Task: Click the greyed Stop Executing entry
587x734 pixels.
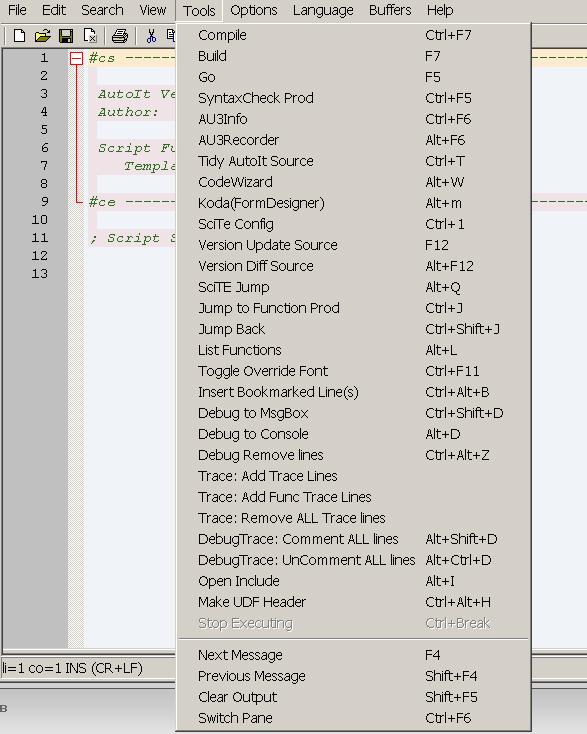Action: pyautogui.click(x=353, y=624)
